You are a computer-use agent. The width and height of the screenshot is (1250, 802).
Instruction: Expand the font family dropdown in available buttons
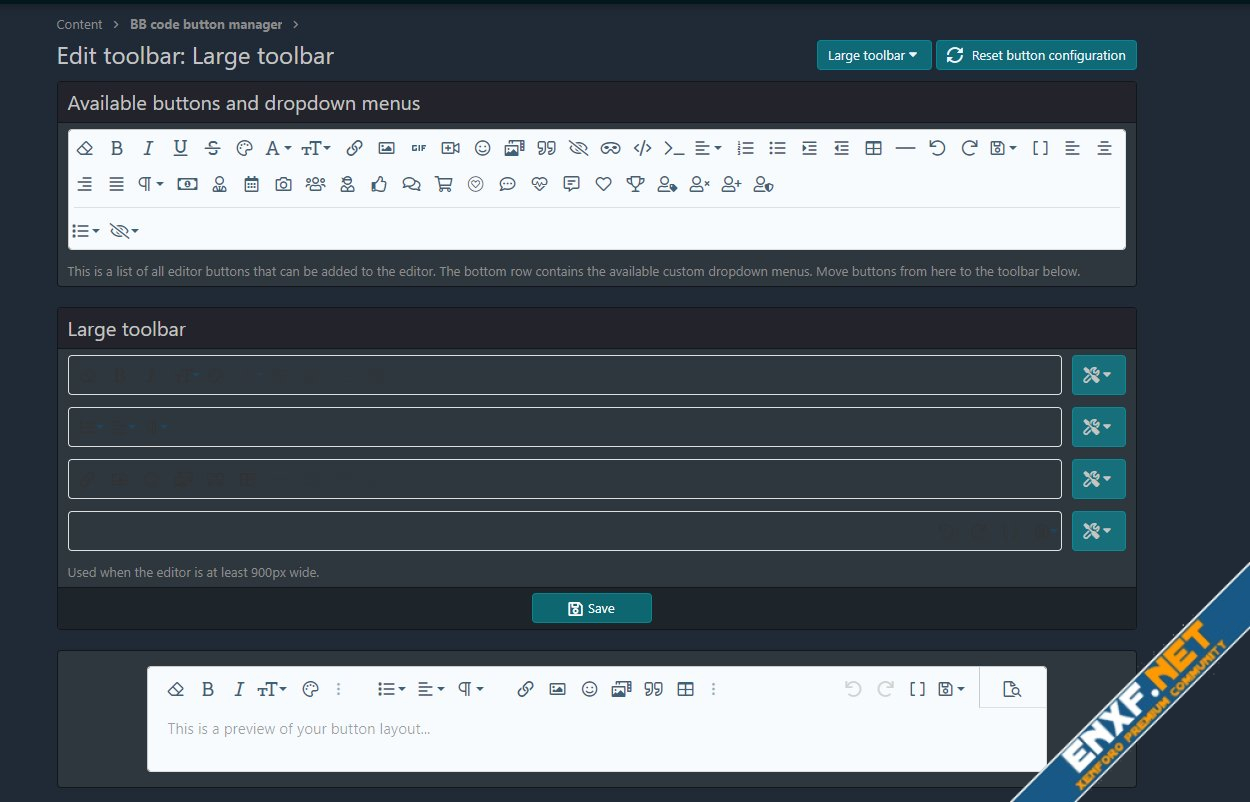[x=277, y=148]
